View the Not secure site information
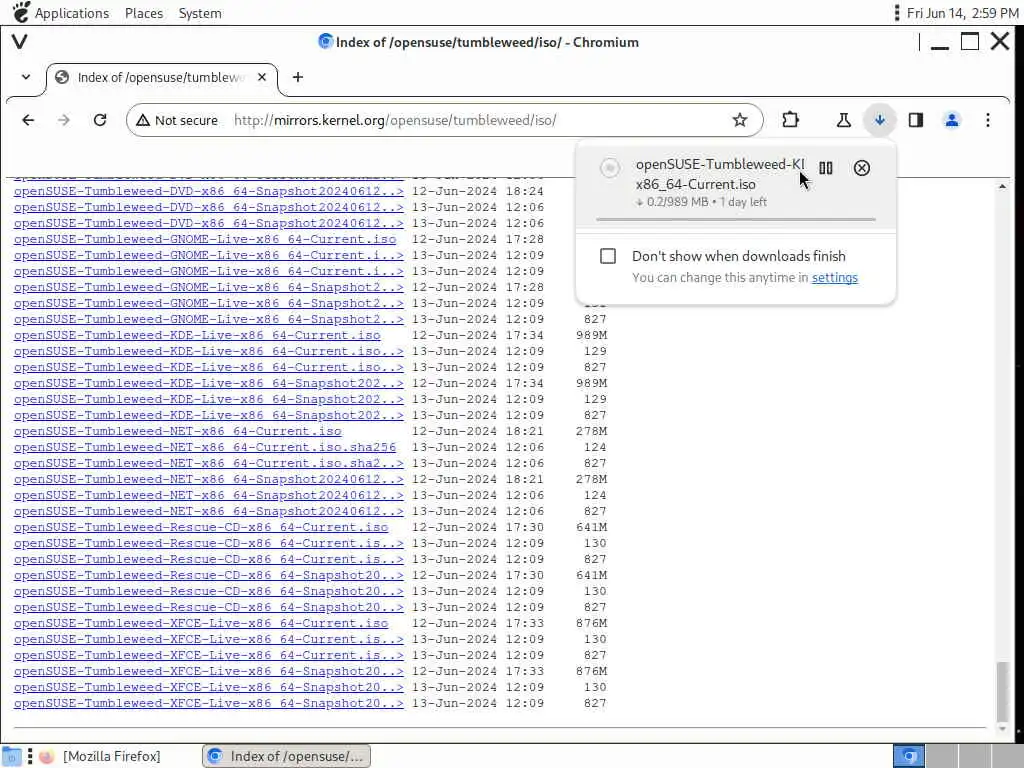The width and height of the screenshot is (1024, 768). pyautogui.click(x=177, y=120)
